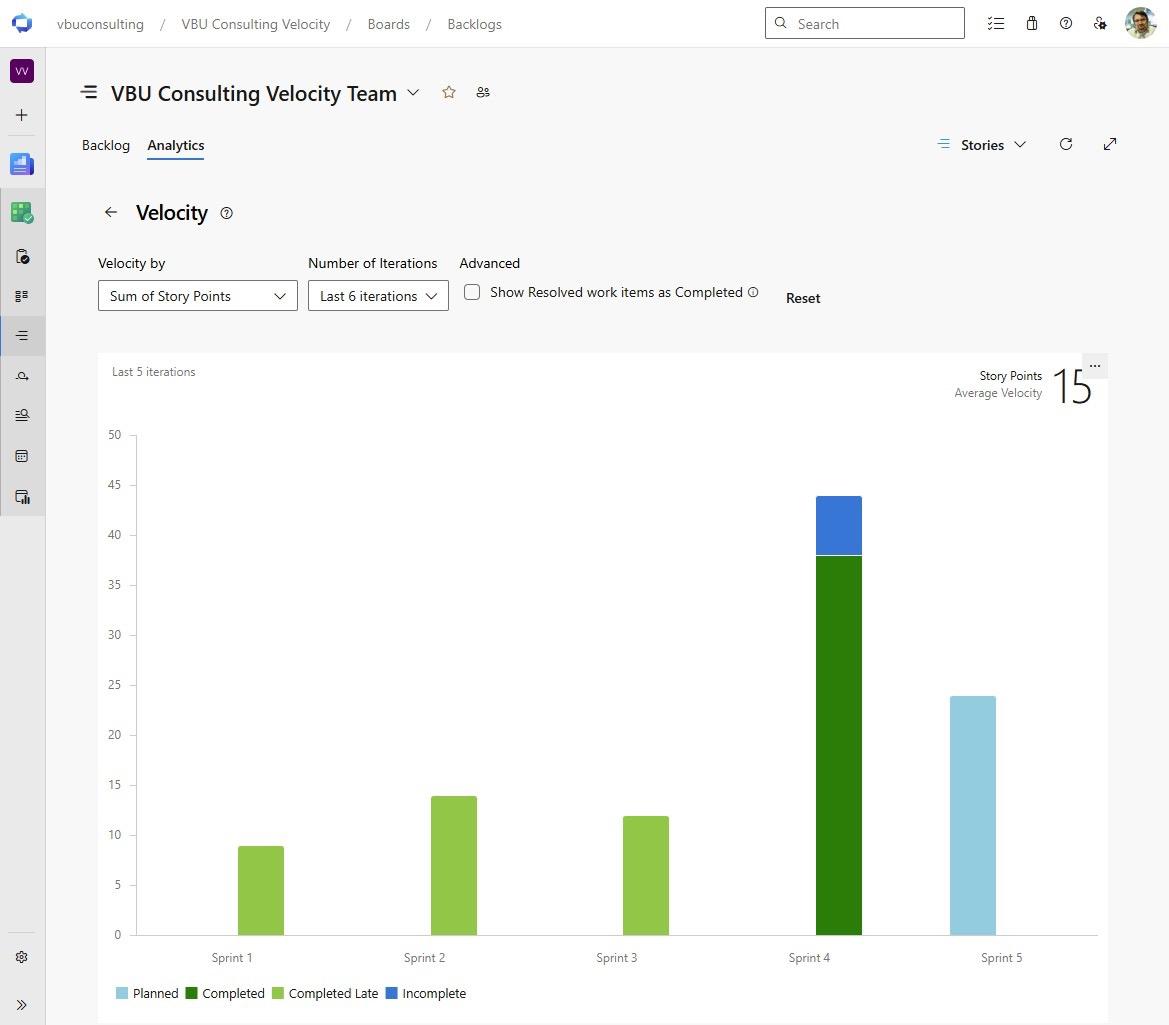Open the work items list icon in header
The width and height of the screenshot is (1169, 1025).
coord(995,23)
